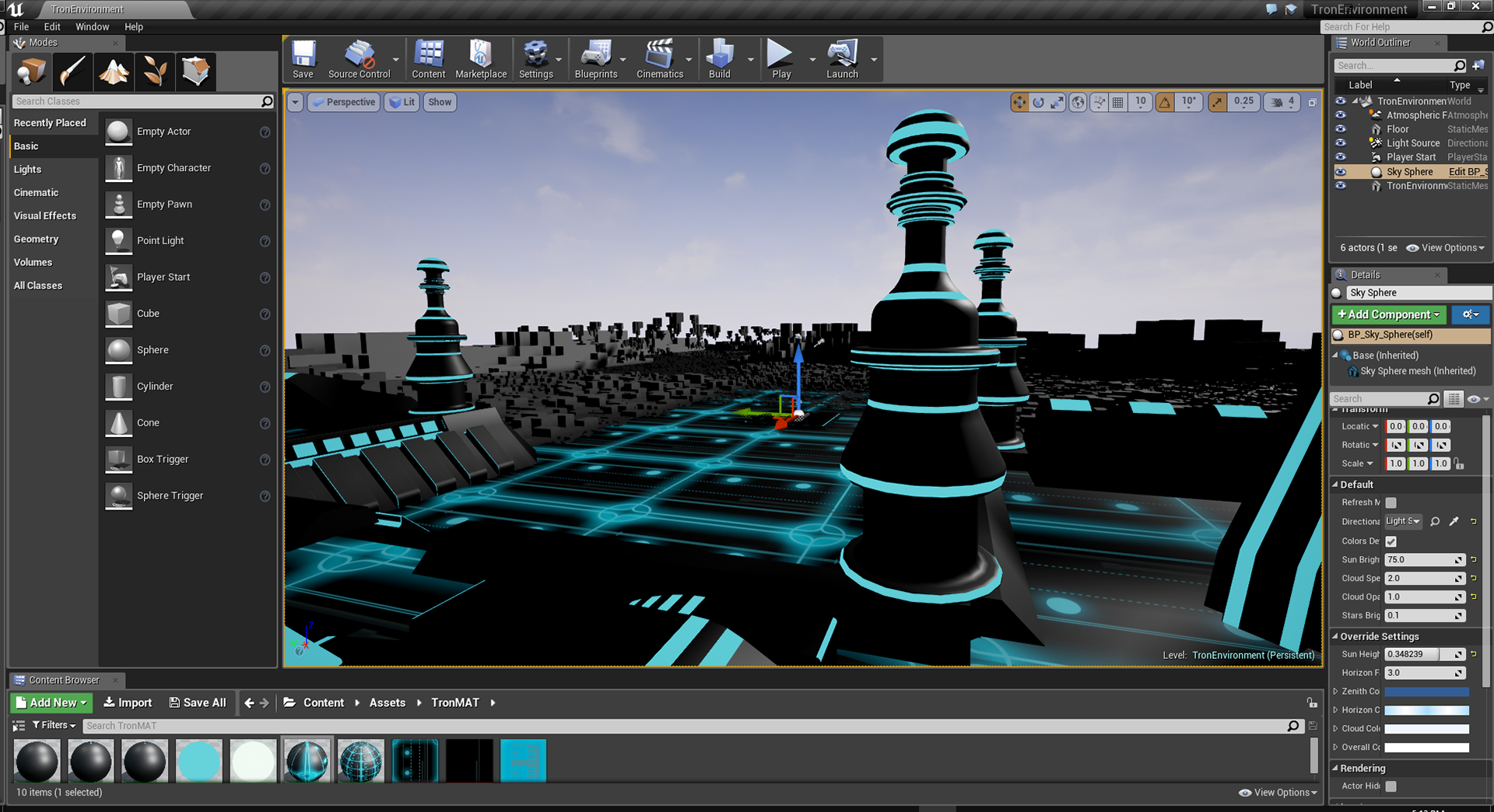Expand Zenith Color property

[1336, 691]
